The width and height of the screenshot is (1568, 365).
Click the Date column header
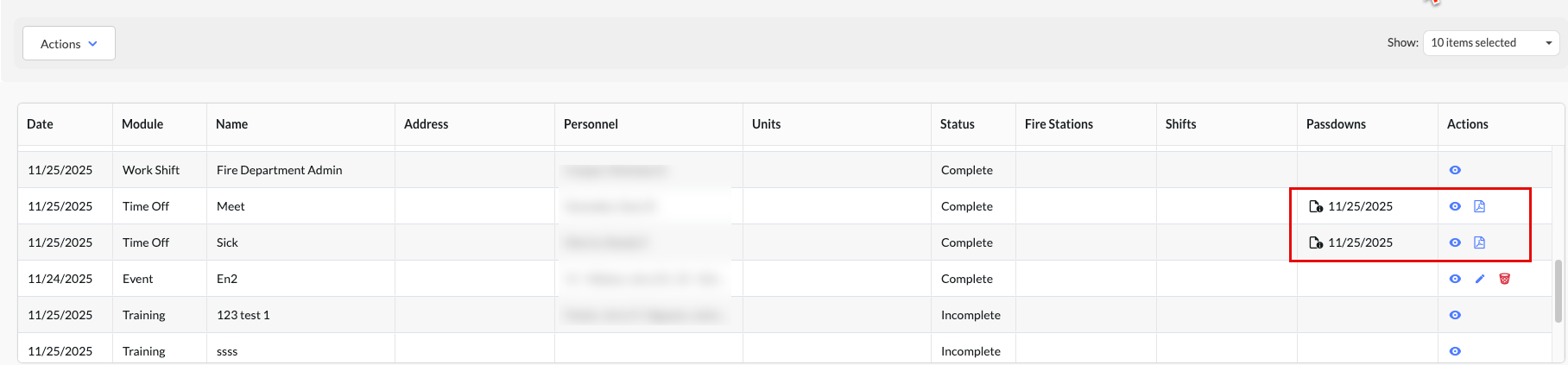(40, 124)
